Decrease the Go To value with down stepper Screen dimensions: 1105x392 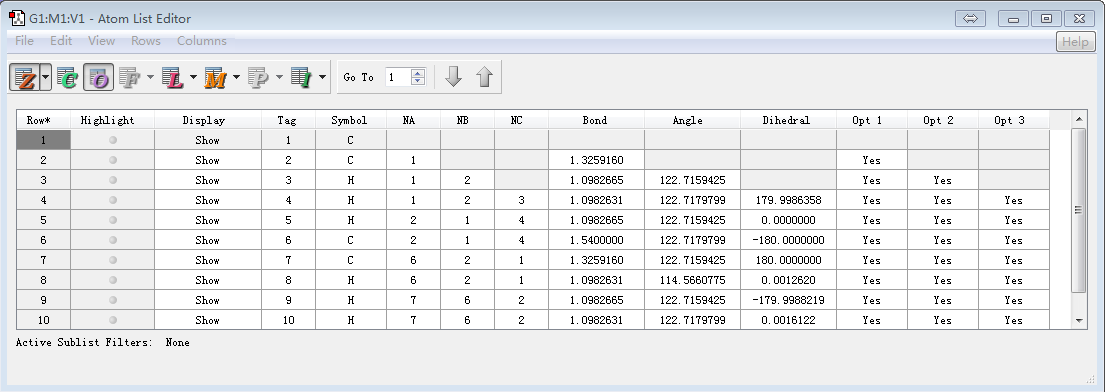tap(418, 81)
